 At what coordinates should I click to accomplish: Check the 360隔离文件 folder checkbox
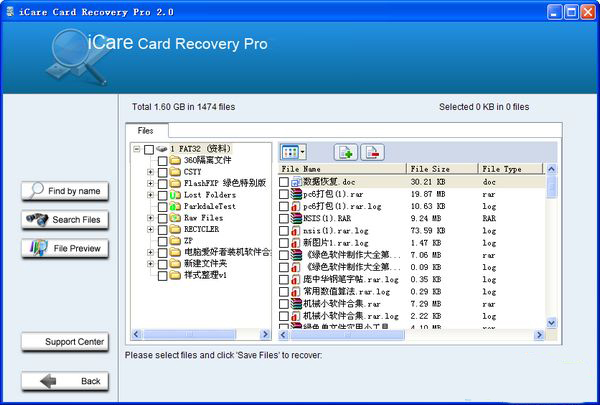tap(162, 160)
